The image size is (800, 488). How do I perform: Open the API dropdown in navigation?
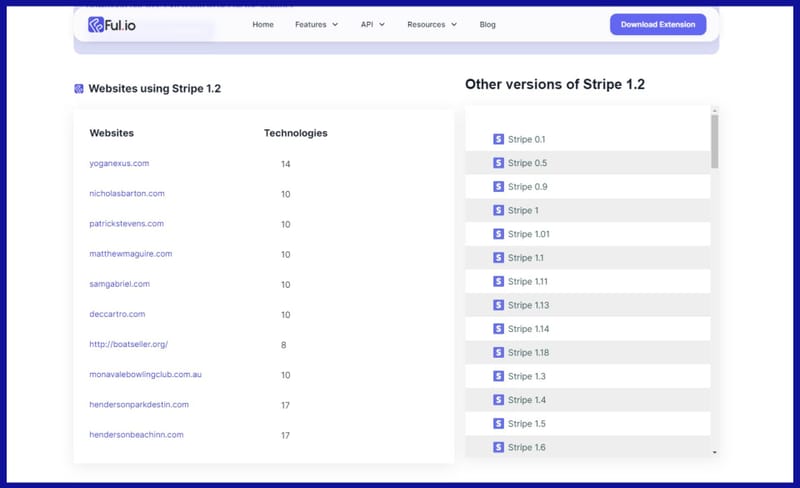point(372,24)
